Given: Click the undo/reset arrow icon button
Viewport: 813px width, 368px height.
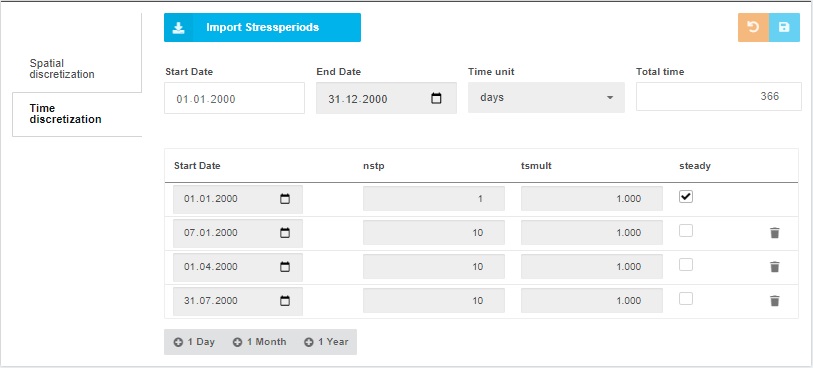Looking at the screenshot, I should pyautogui.click(x=753, y=27).
